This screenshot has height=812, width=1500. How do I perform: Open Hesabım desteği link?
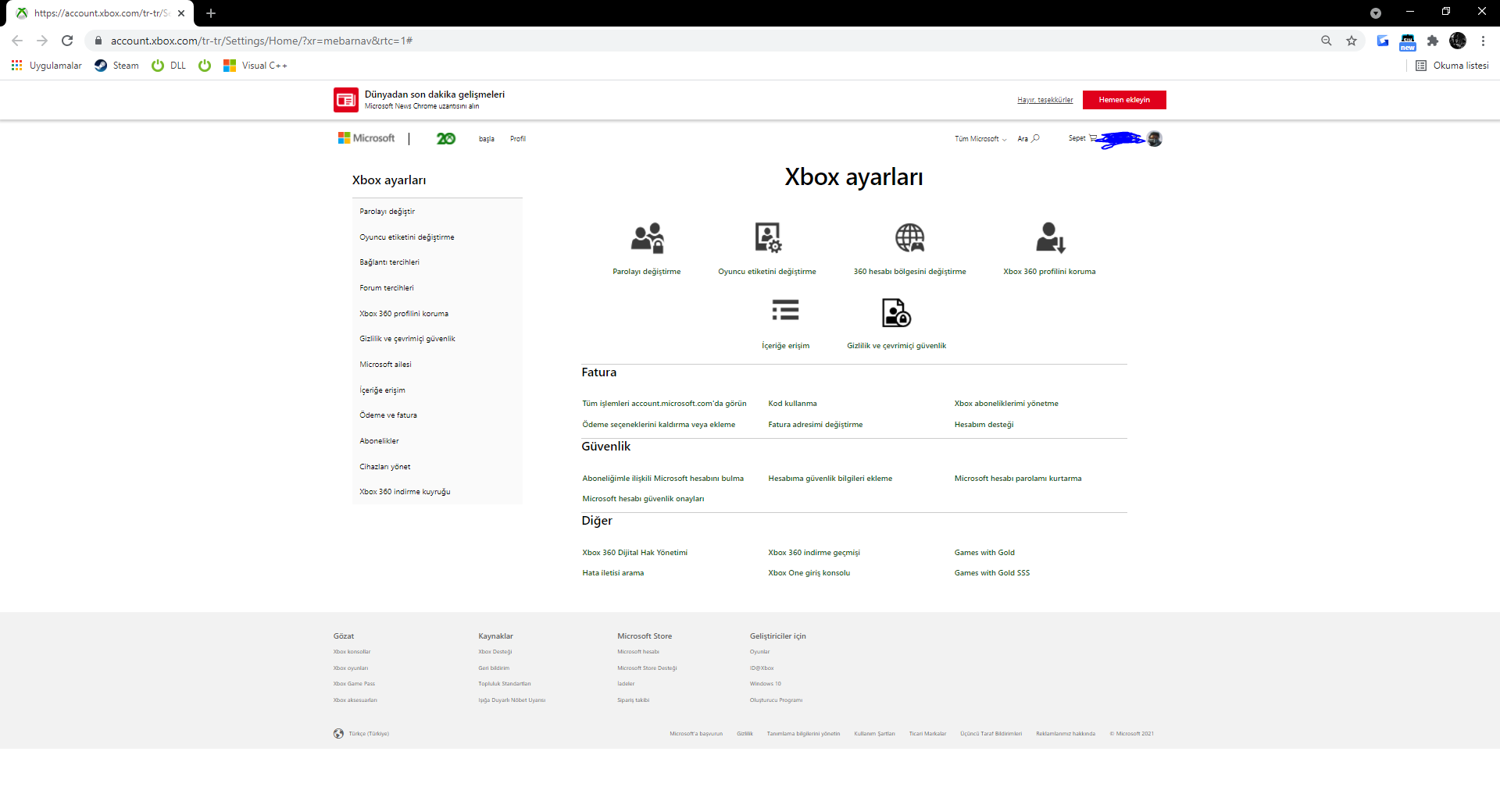984,425
